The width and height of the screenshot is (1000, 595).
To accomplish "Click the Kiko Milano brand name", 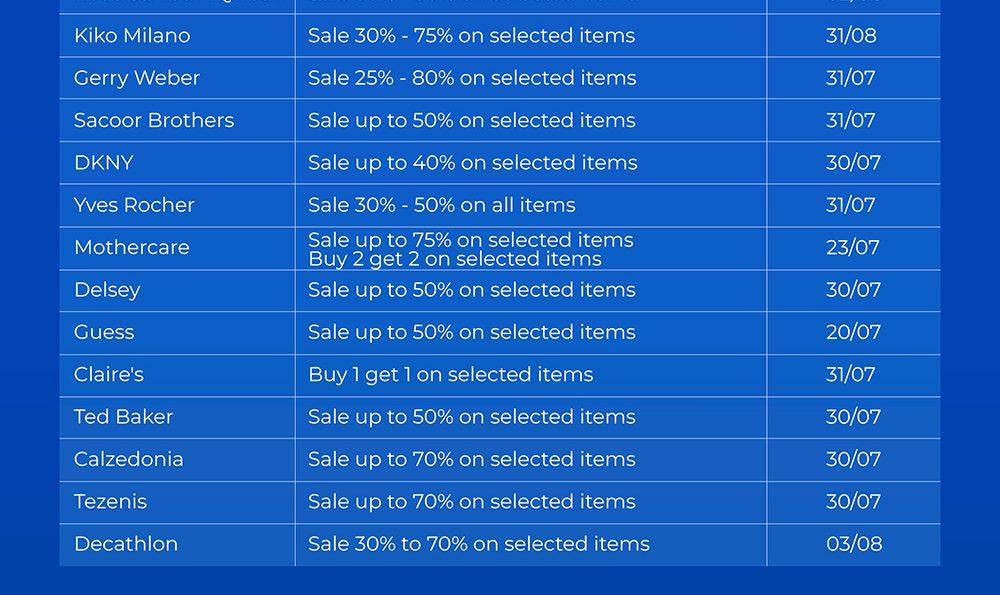I will 132,36.
